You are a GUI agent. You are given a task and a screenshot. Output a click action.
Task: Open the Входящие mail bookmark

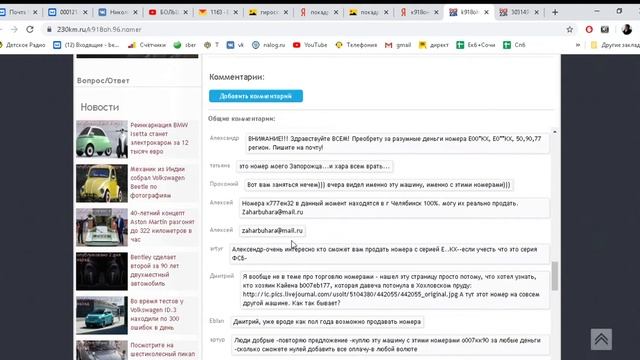click(x=86, y=45)
